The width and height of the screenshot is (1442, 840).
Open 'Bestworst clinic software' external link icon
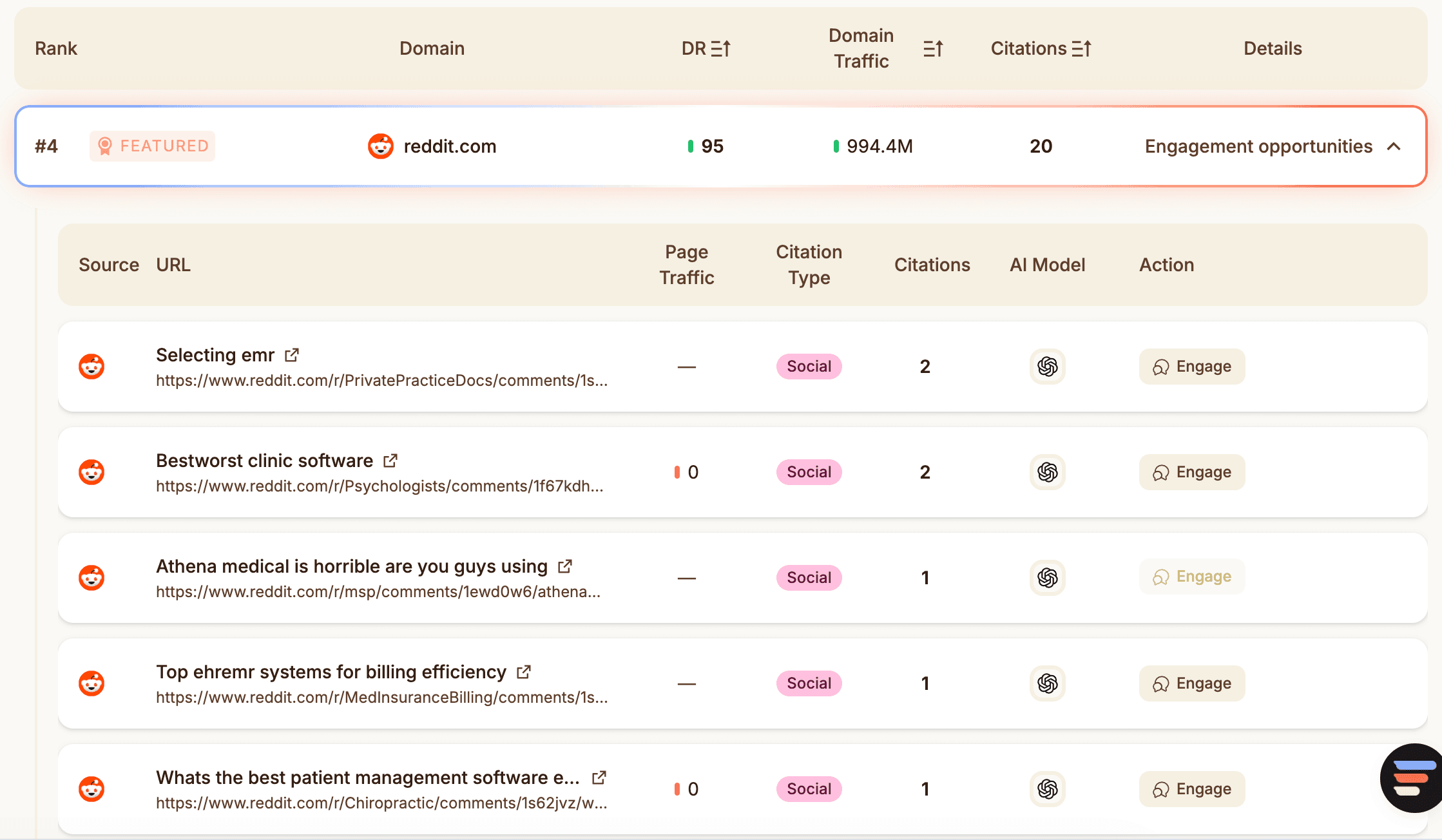[x=390, y=461]
